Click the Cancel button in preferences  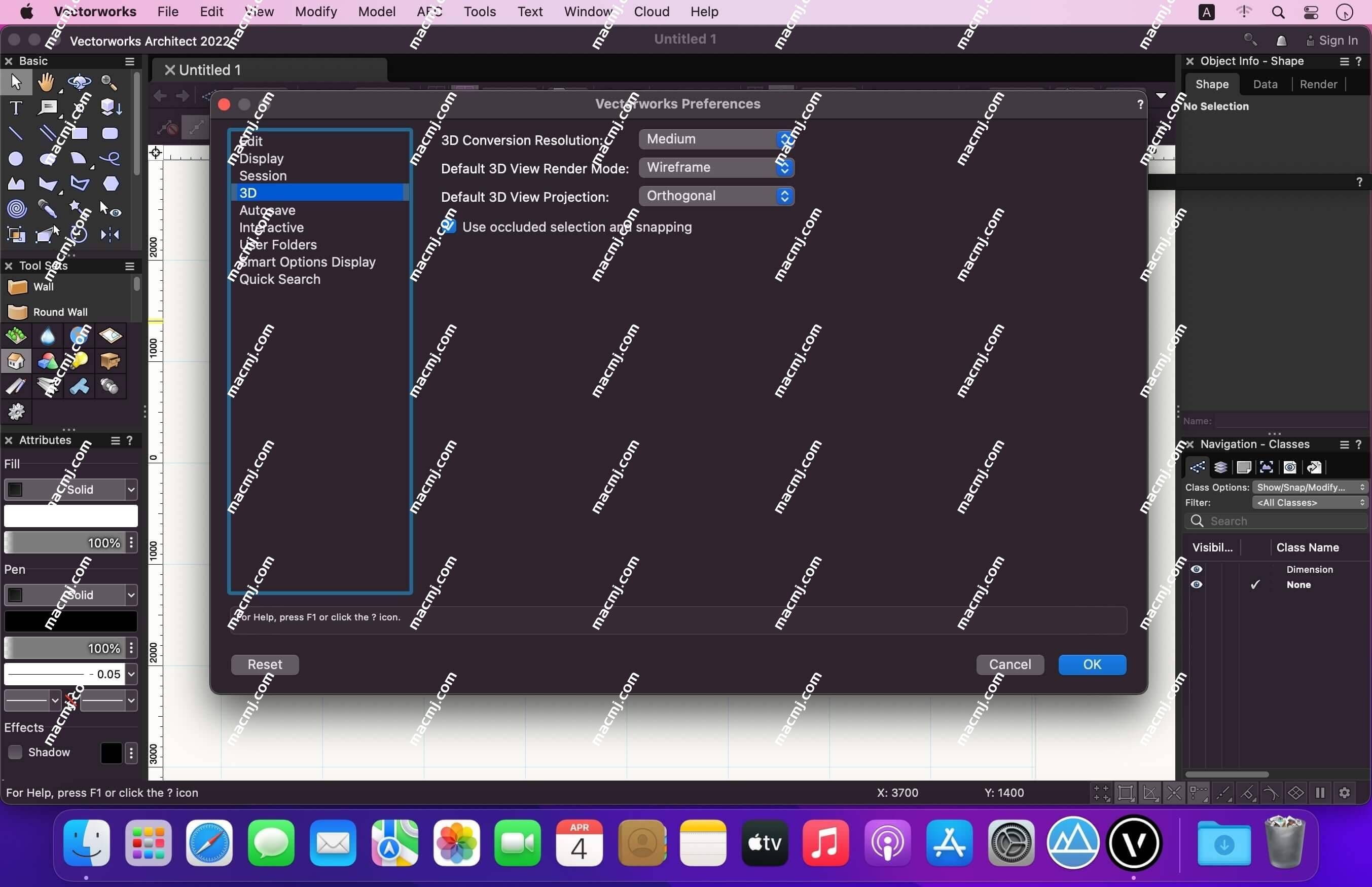(1010, 664)
